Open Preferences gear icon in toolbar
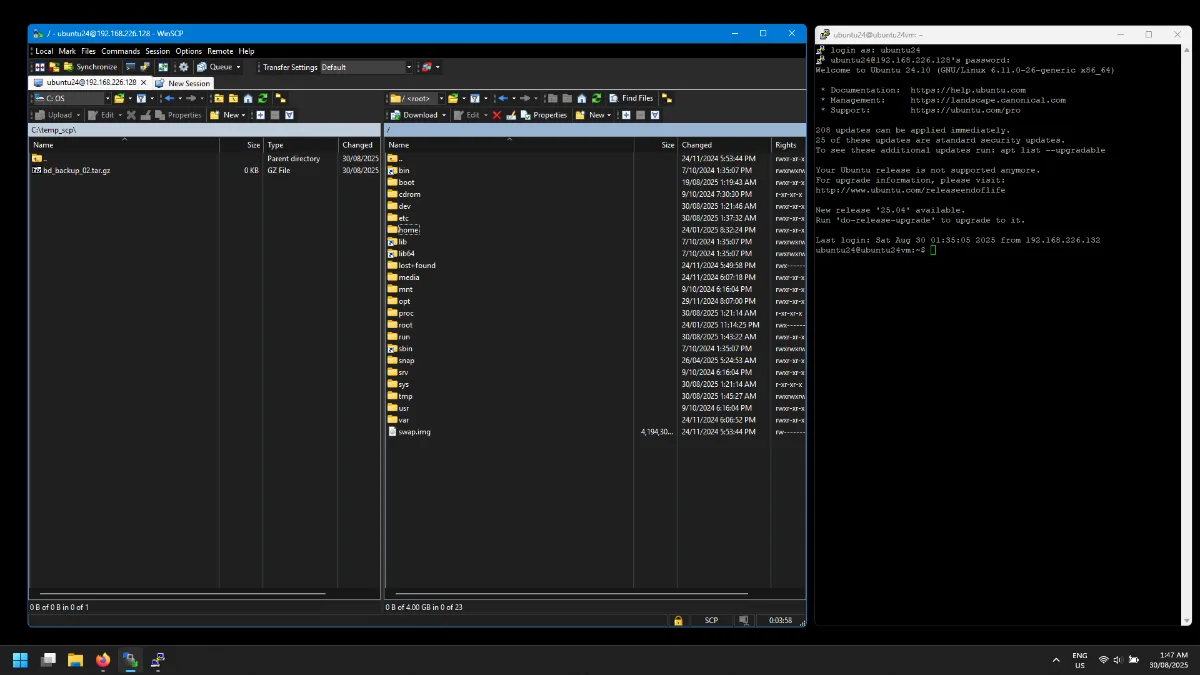The height and width of the screenshot is (675, 1200). 183,67
